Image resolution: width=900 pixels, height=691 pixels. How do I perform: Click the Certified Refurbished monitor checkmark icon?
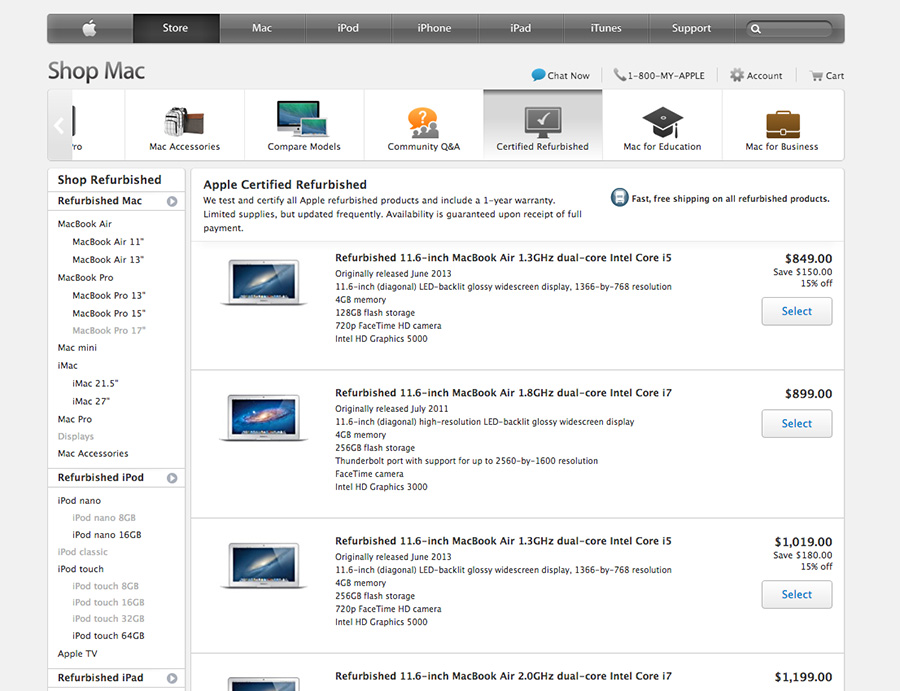(542, 122)
